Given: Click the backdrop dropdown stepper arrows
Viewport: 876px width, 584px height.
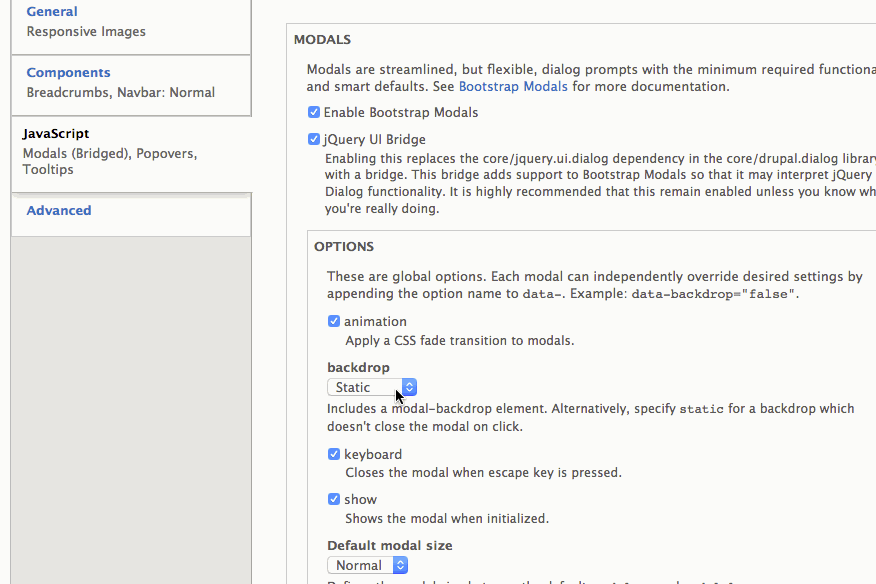Looking at the screenshot, I should tap(408, 387).
